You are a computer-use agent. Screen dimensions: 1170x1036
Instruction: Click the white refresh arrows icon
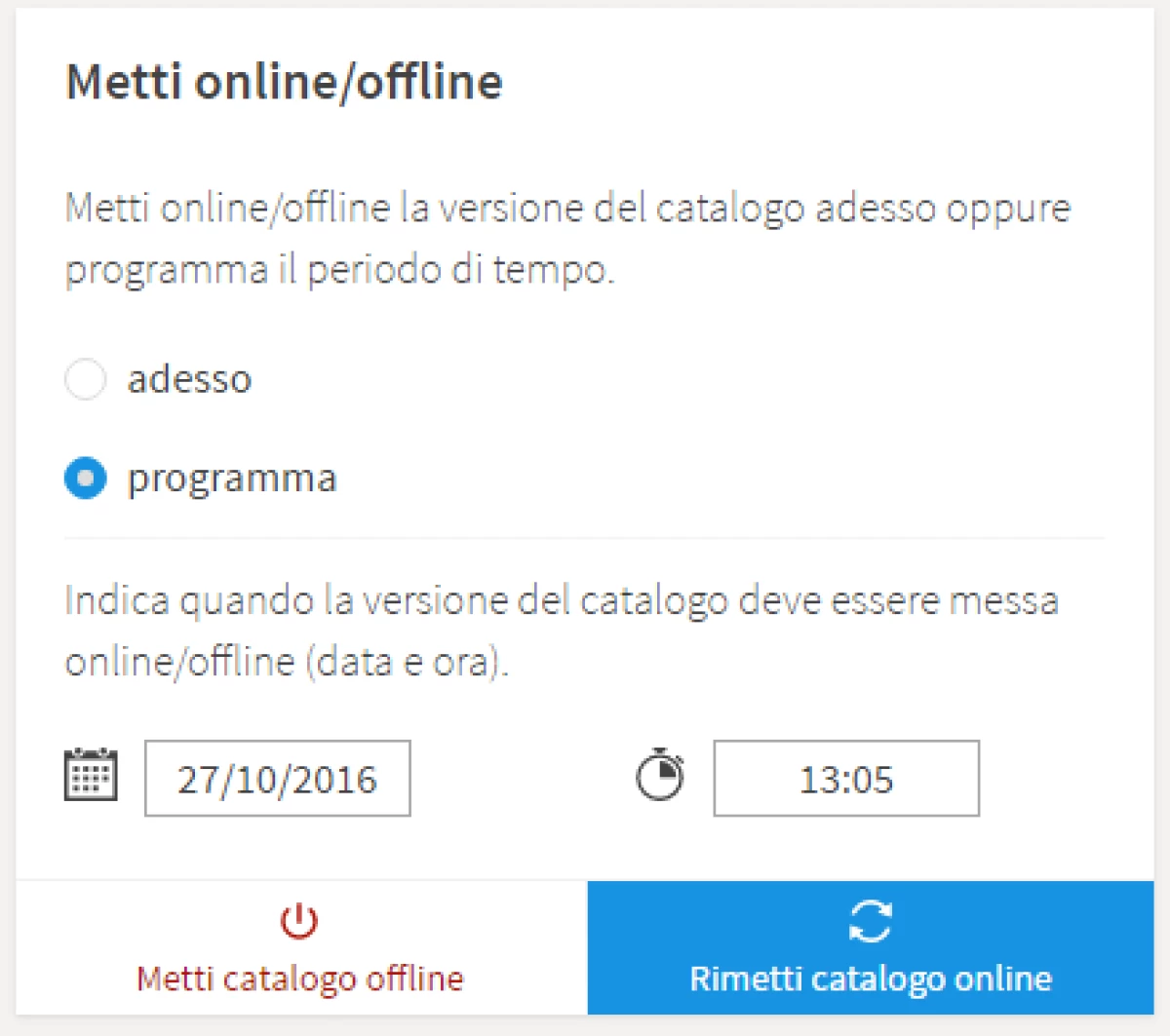pyautogui.click(x=870, y=921)
